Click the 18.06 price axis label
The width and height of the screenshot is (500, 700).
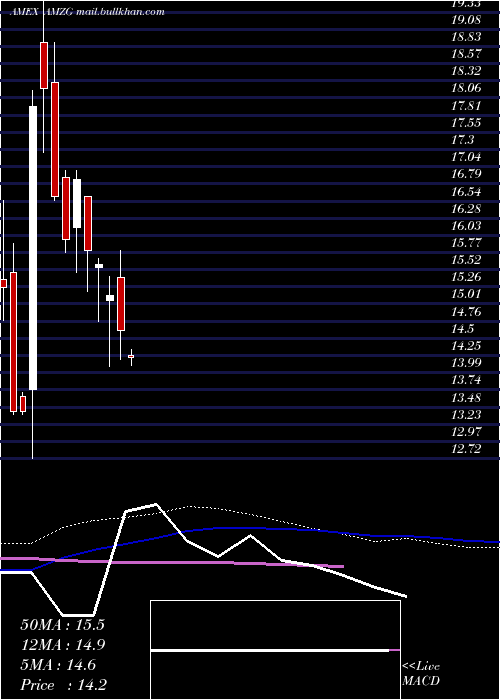point(466,88)
